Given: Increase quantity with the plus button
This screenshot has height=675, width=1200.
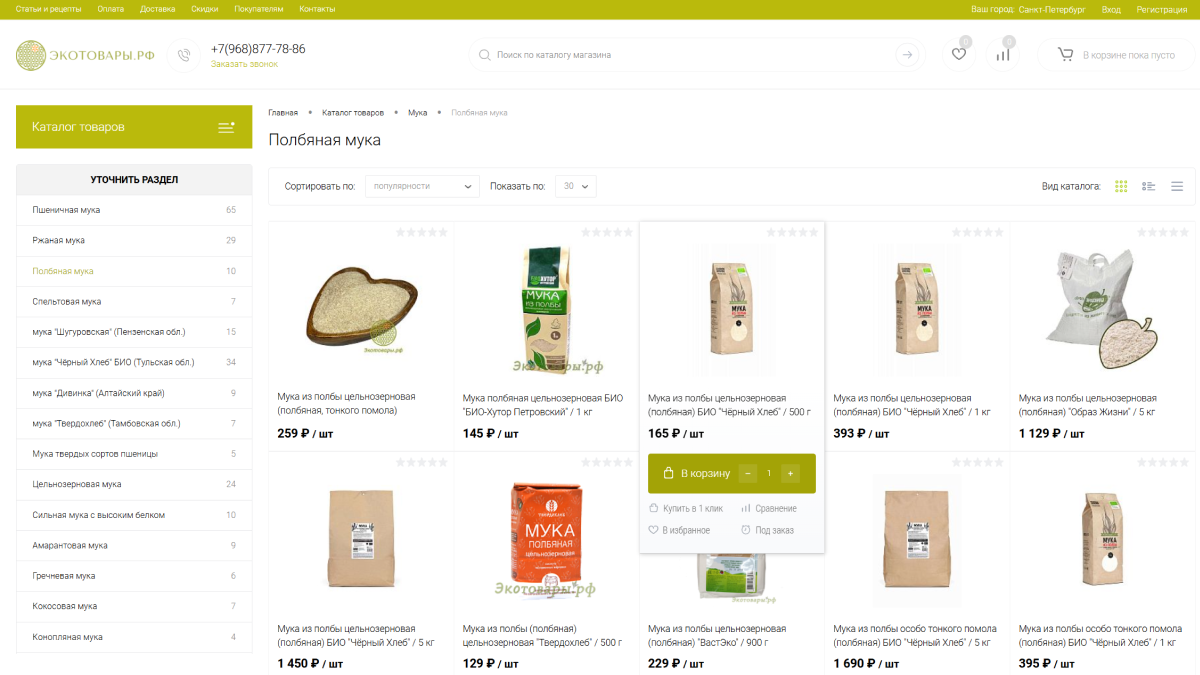Looking at the screenshot, I should click(x=790, y=473).
